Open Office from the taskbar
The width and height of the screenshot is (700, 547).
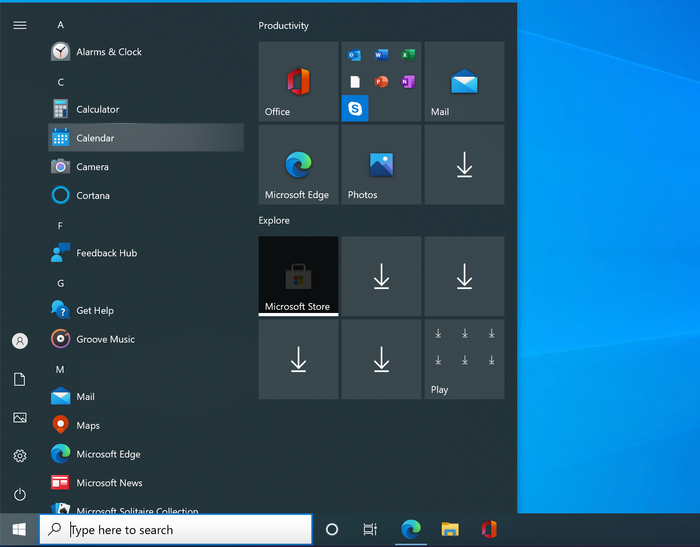coord(489,530)
